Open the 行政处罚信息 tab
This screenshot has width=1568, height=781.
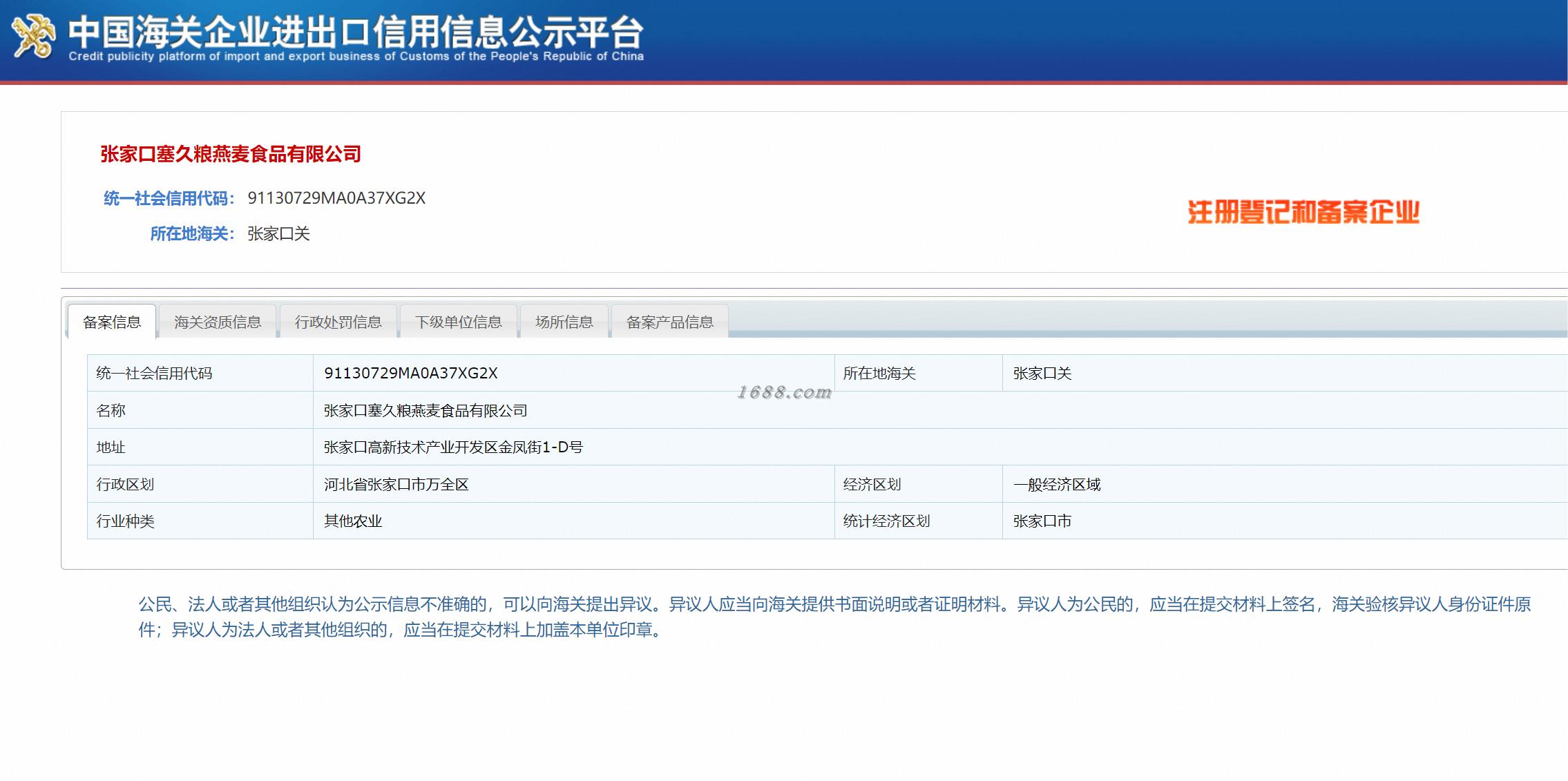[x=338, y=322]
